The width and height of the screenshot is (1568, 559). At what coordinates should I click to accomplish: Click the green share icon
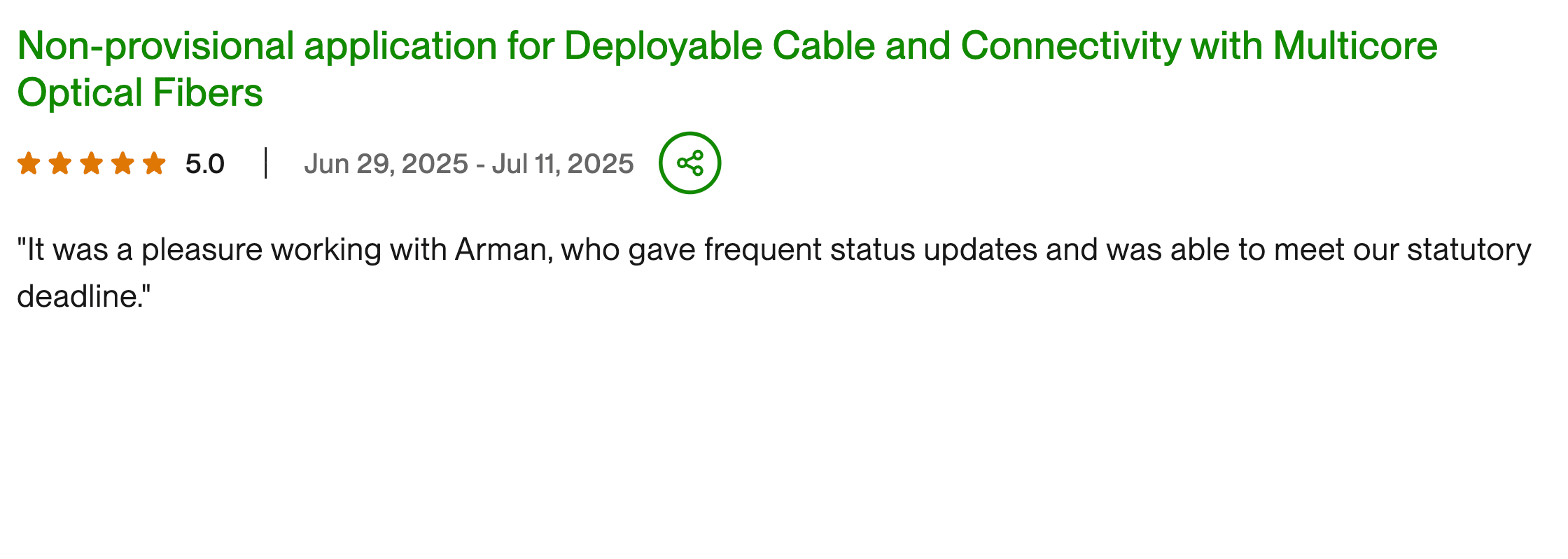click(x=689, y=163)
